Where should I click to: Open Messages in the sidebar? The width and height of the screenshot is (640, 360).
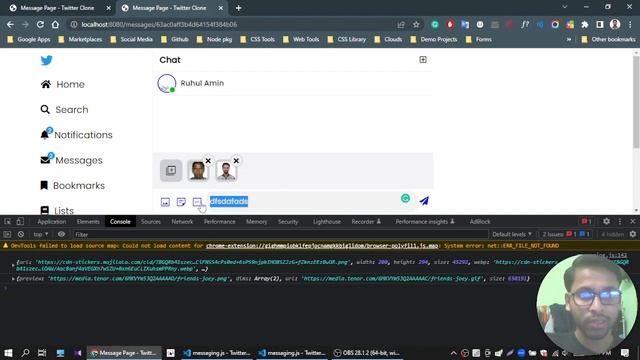(71, 160)
